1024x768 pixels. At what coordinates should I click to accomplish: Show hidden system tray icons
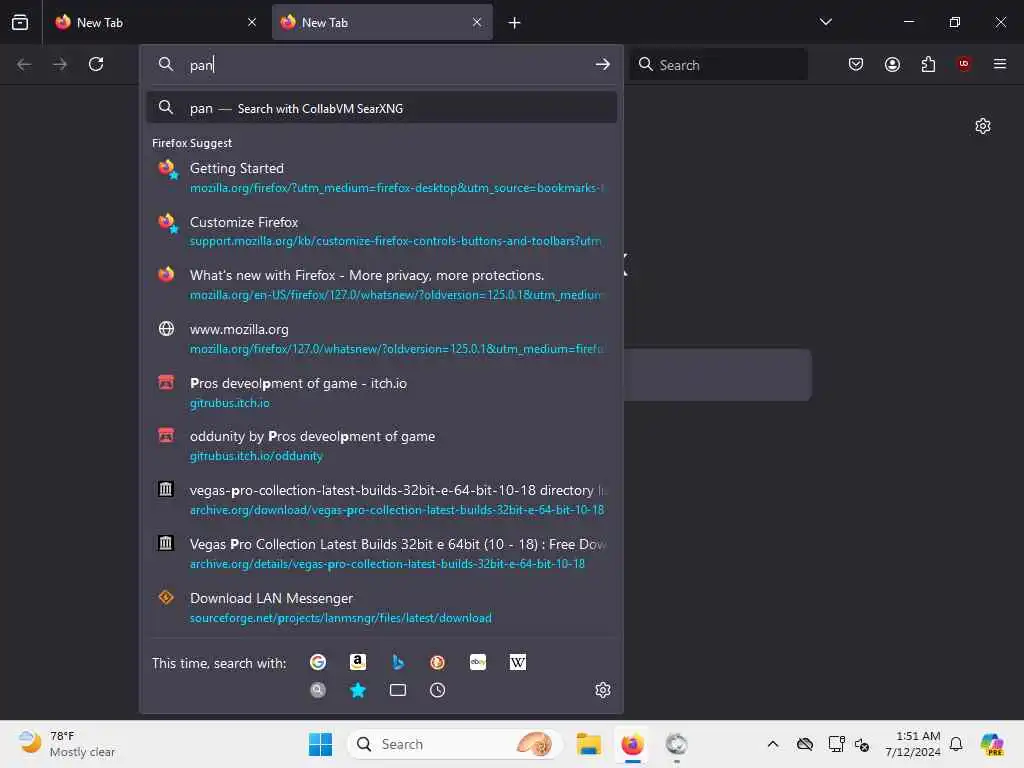point(773,744)
